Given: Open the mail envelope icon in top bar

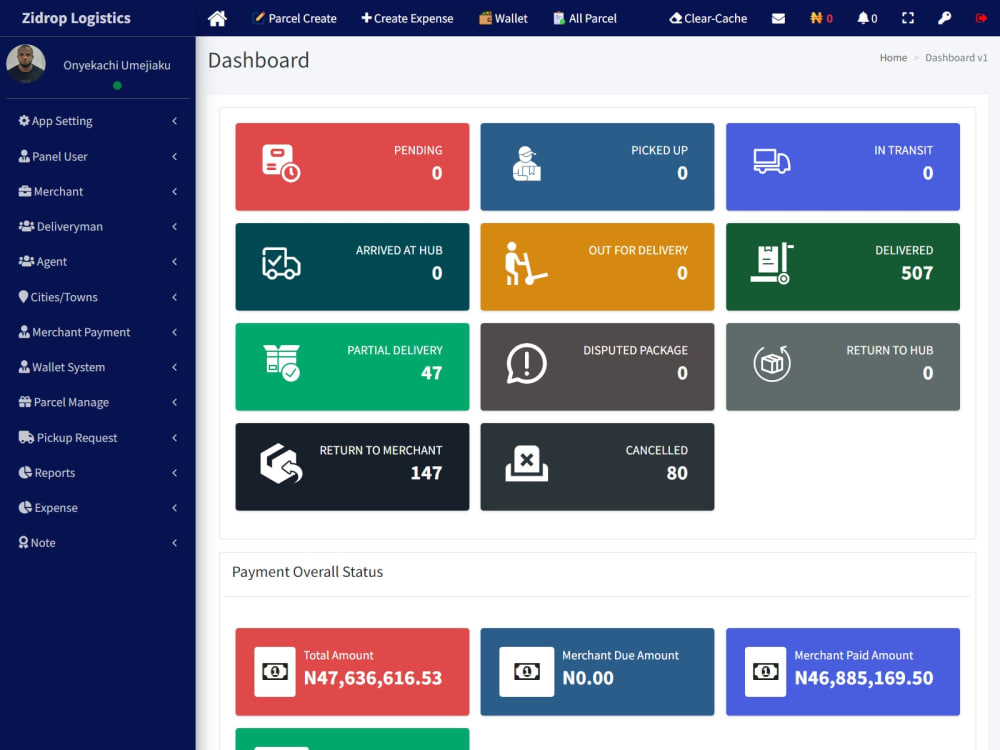Looking at the screenshot, I should [778, 18].
